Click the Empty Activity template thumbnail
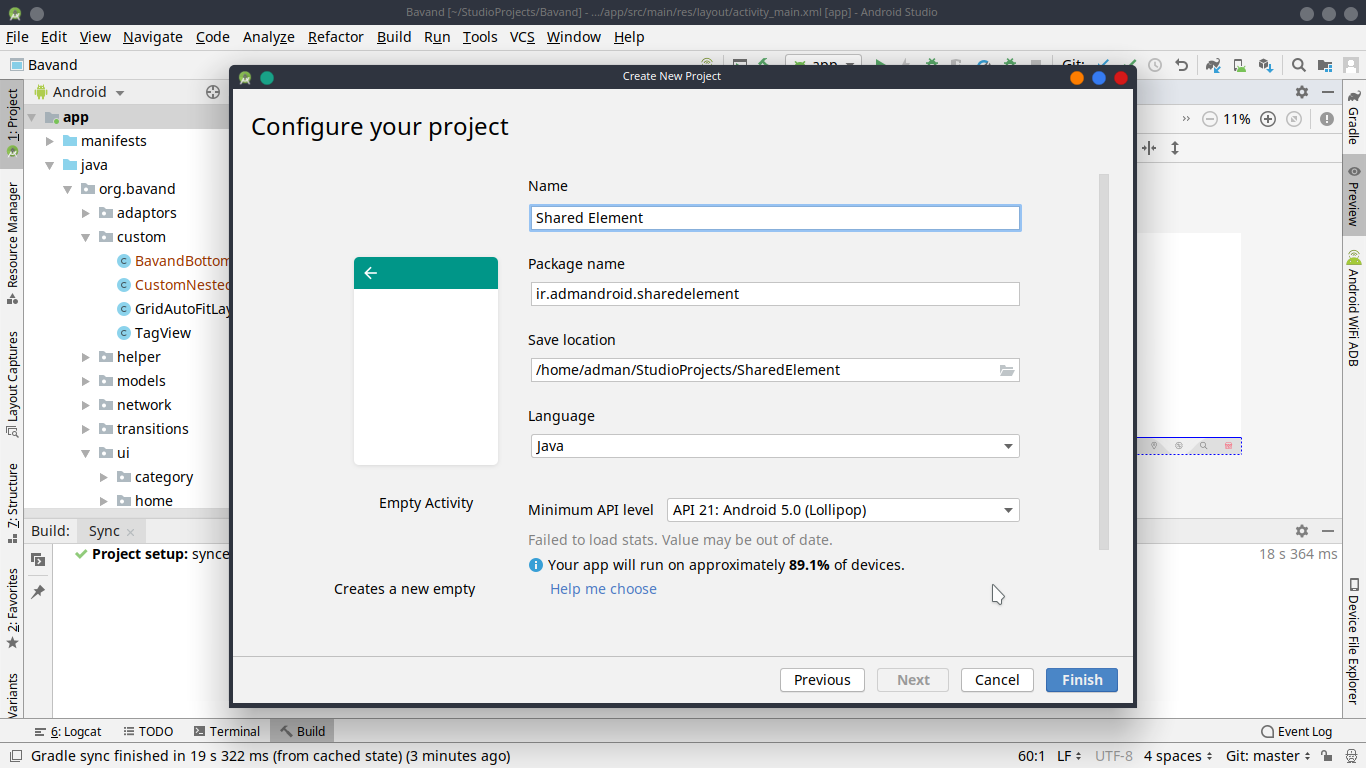Screen dimensions: 1366x768 (x=426, y=361)
